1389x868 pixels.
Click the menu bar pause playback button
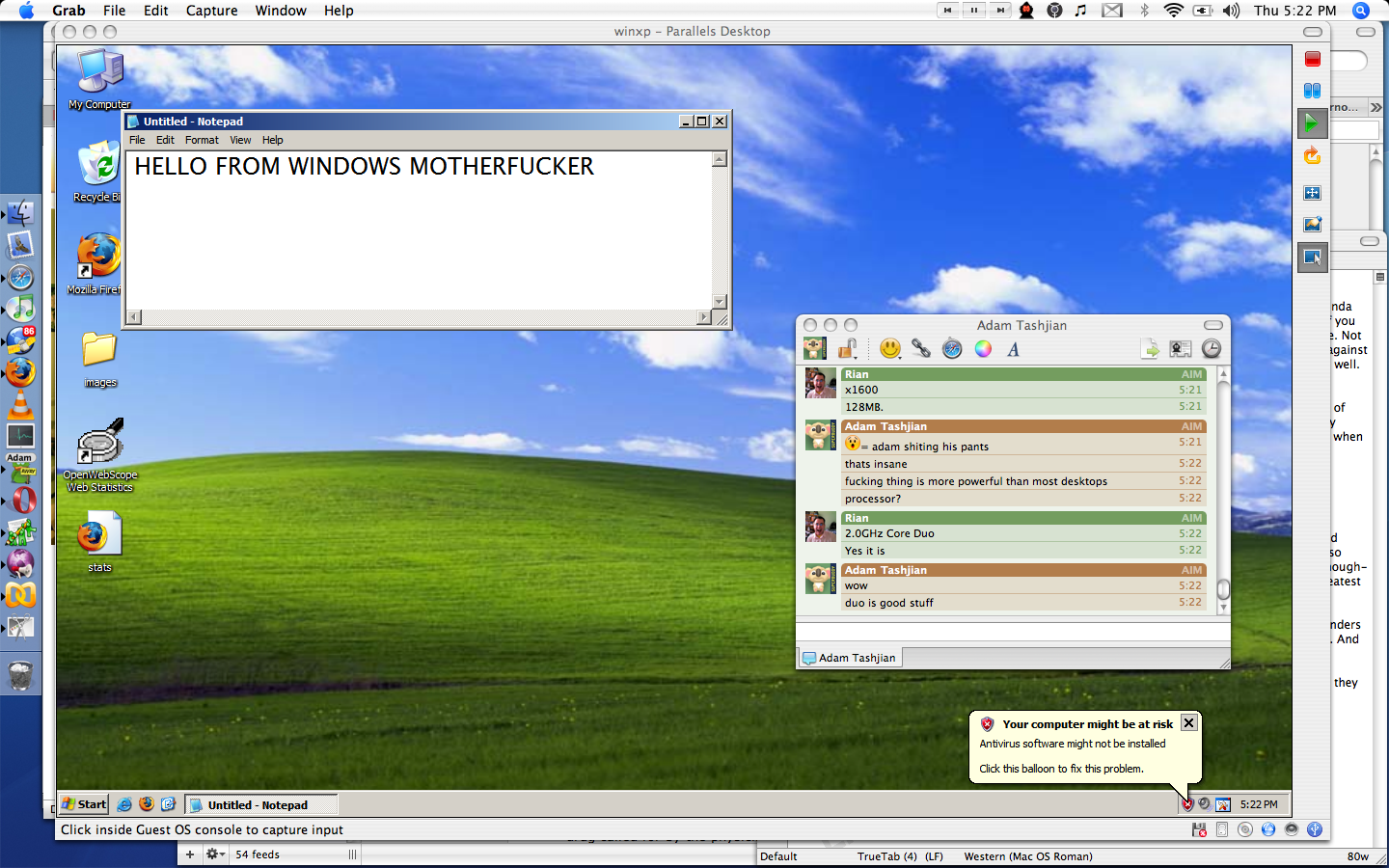point(974,11)
